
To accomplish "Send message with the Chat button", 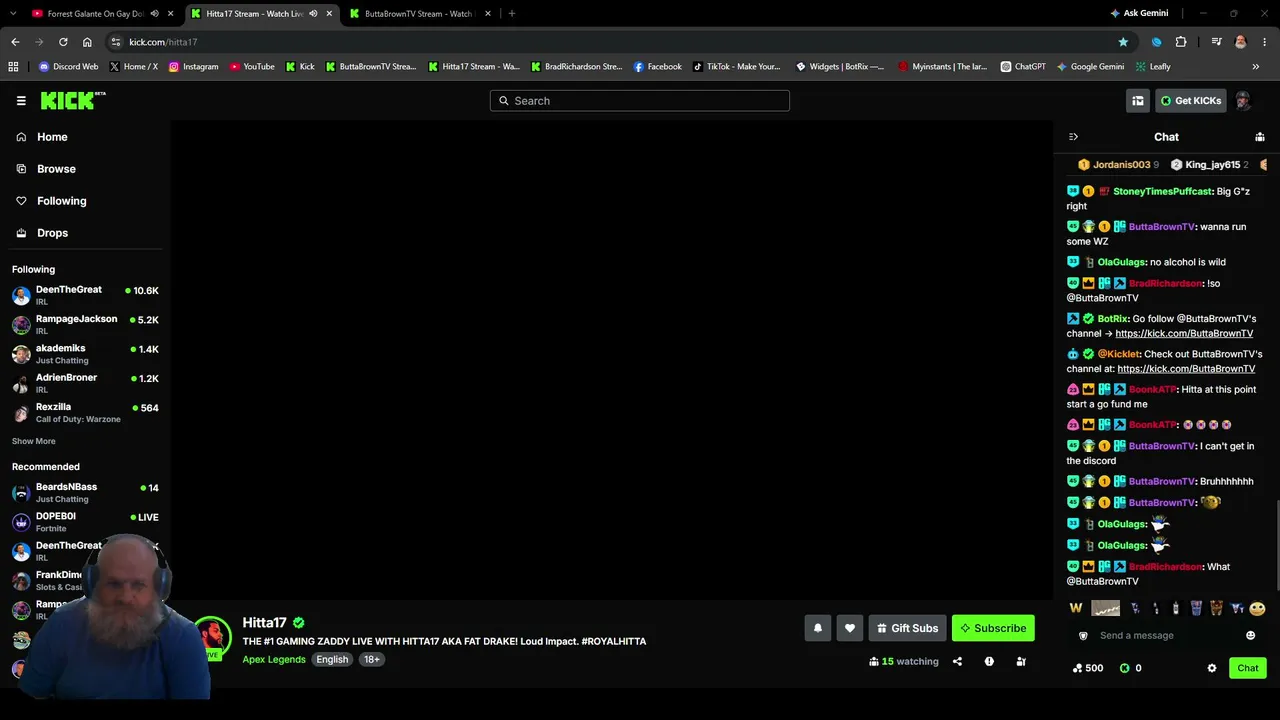I will tap(1248, 668).
